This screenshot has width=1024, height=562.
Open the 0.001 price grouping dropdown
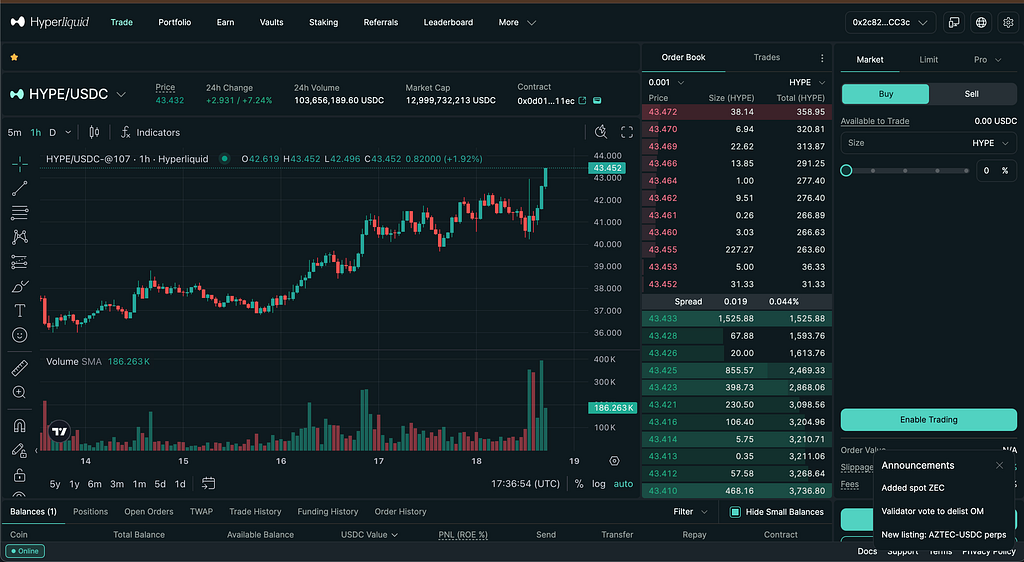pos(666,82)
